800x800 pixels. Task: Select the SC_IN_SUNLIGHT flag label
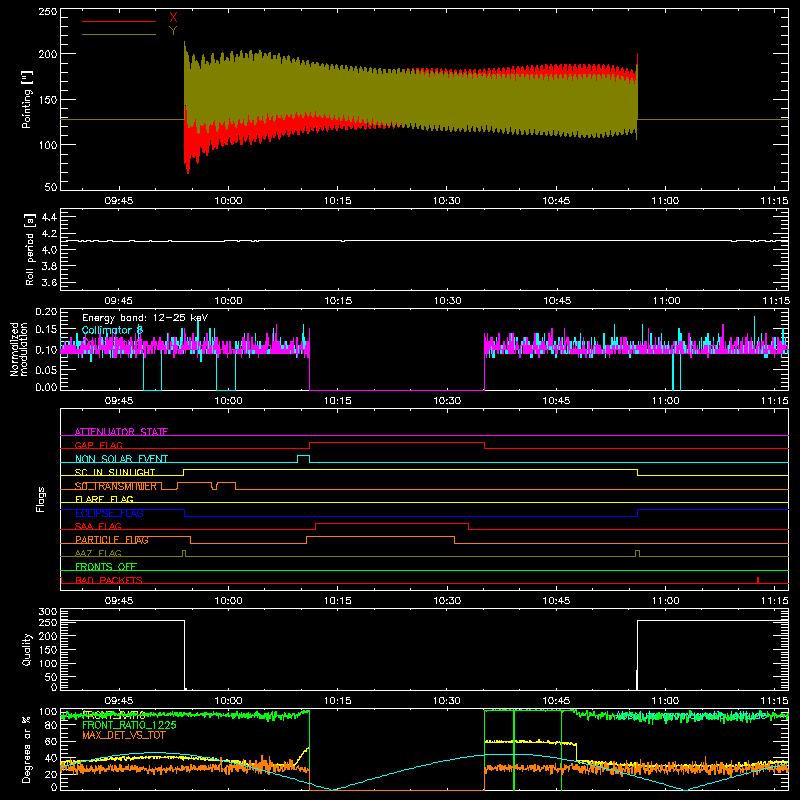click(115, 472)
